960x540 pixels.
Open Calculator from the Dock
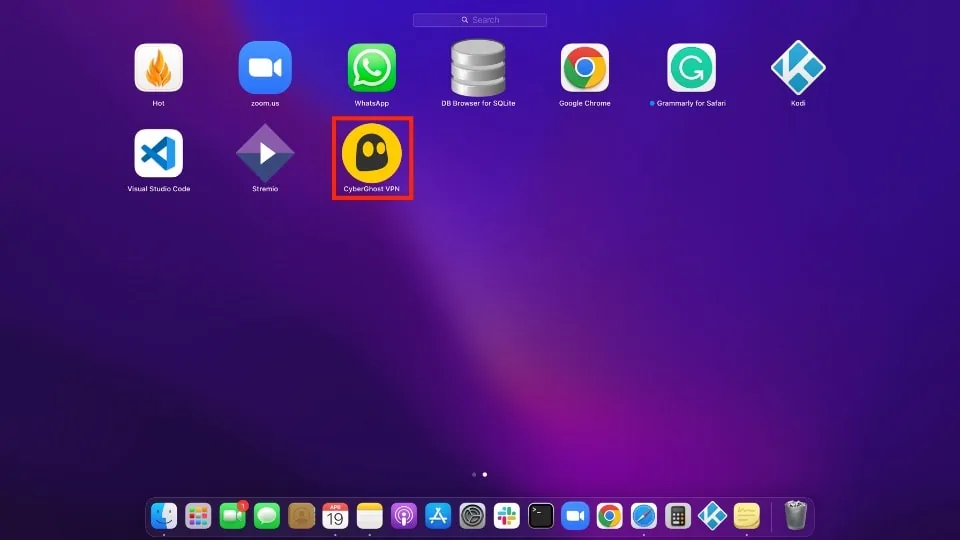tap(678, 516)
